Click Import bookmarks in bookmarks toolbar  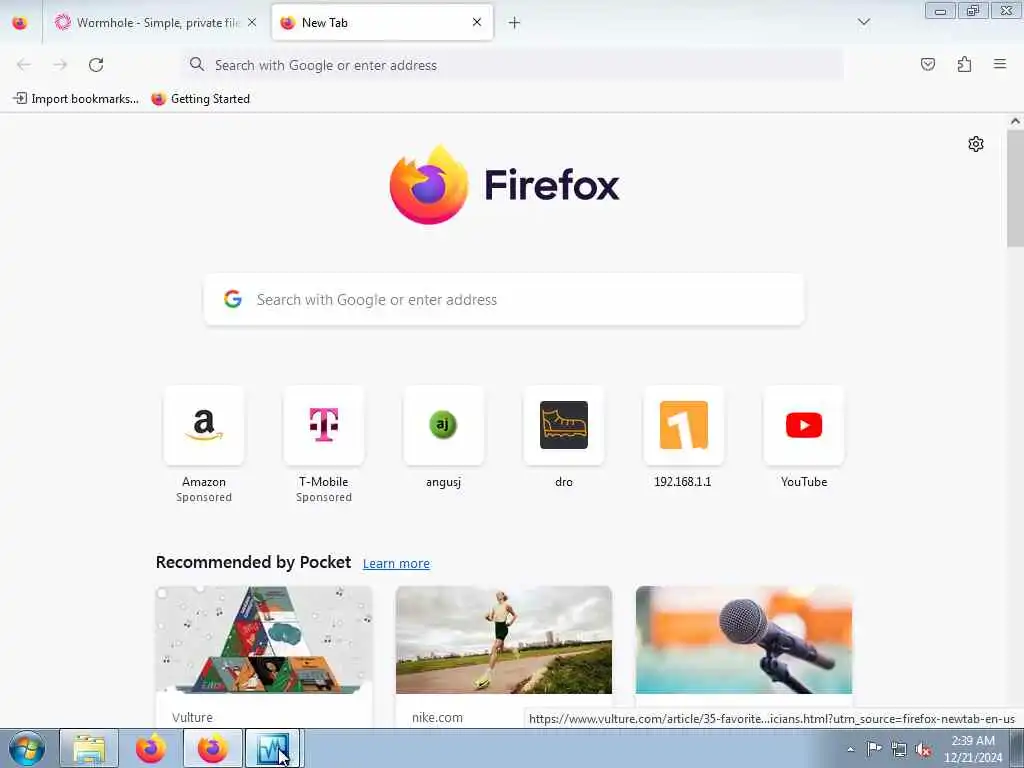[x=76, y=99]
